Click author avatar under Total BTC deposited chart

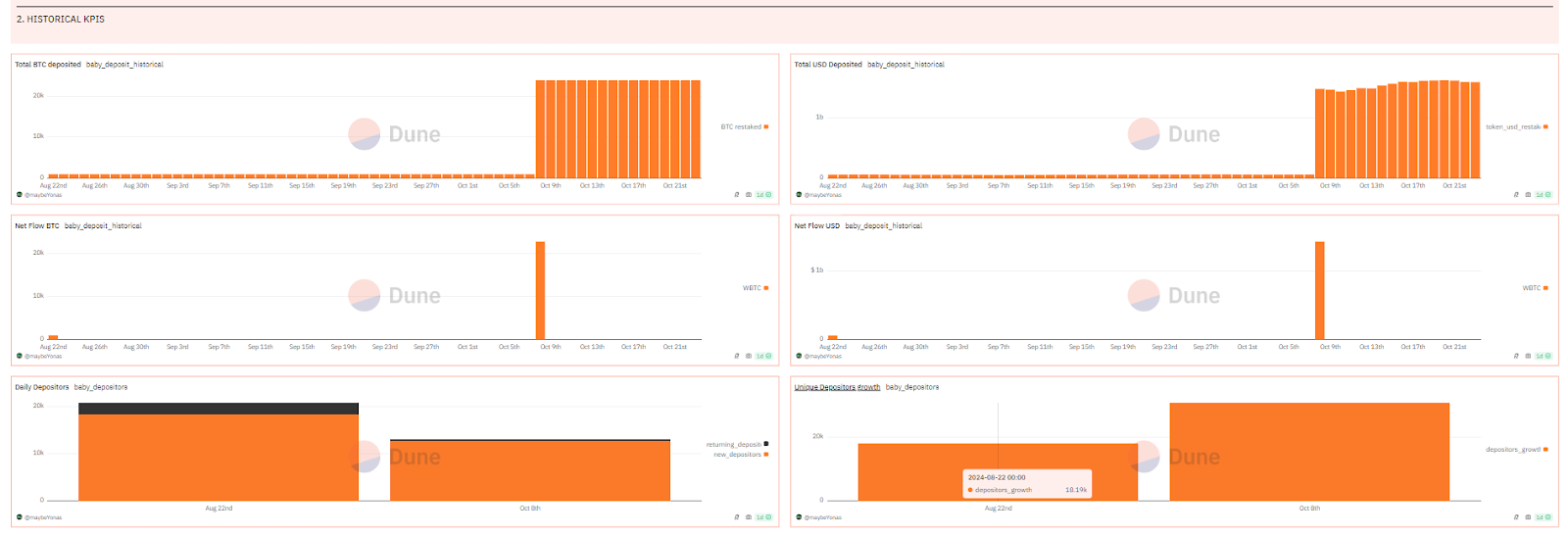click(20, 195)
